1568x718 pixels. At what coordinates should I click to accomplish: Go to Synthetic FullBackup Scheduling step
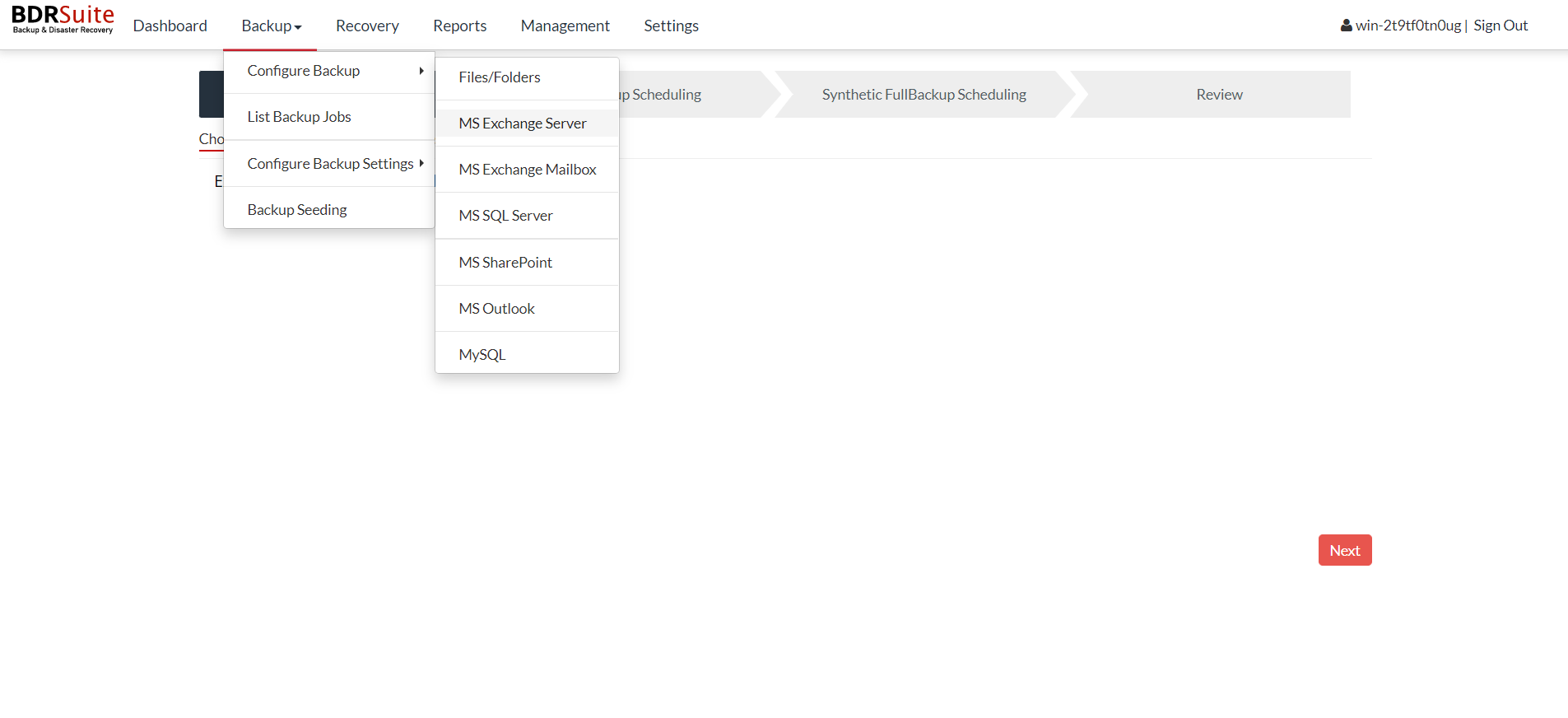pos(924,95)
